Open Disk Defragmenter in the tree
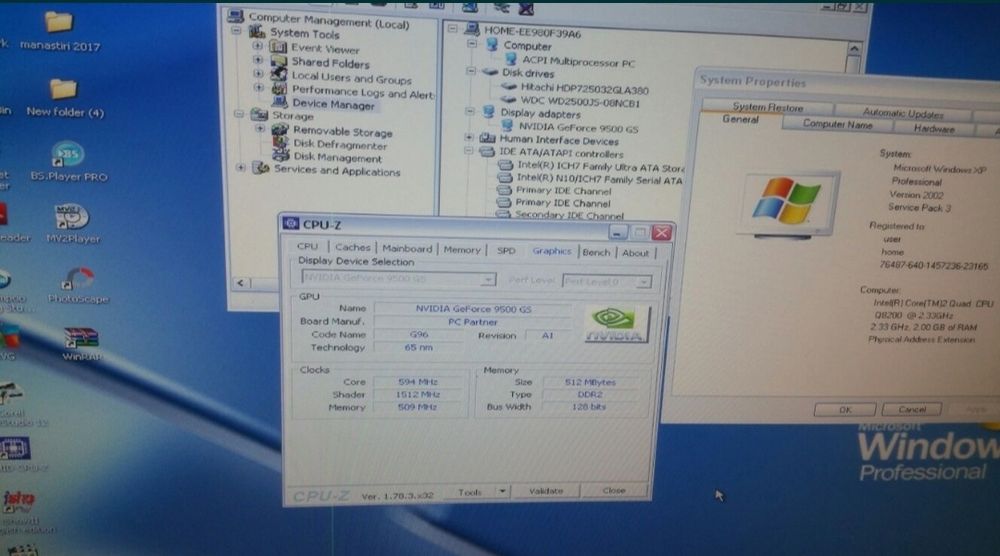Image resolution: width=1000 pixels, height=556 pixels. (x=339, y=145)
